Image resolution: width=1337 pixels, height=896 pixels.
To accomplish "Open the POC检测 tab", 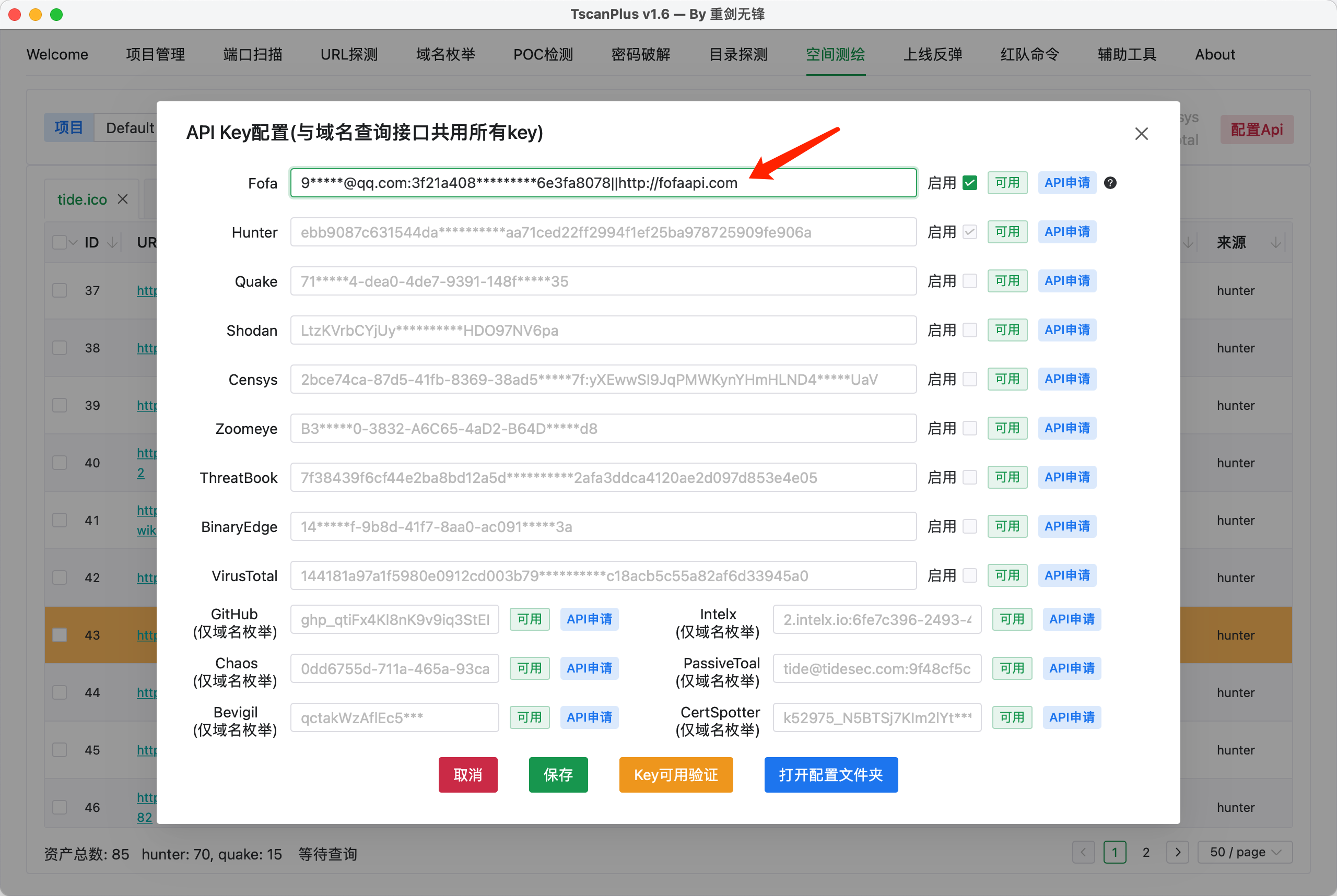I will click(543, 54).
